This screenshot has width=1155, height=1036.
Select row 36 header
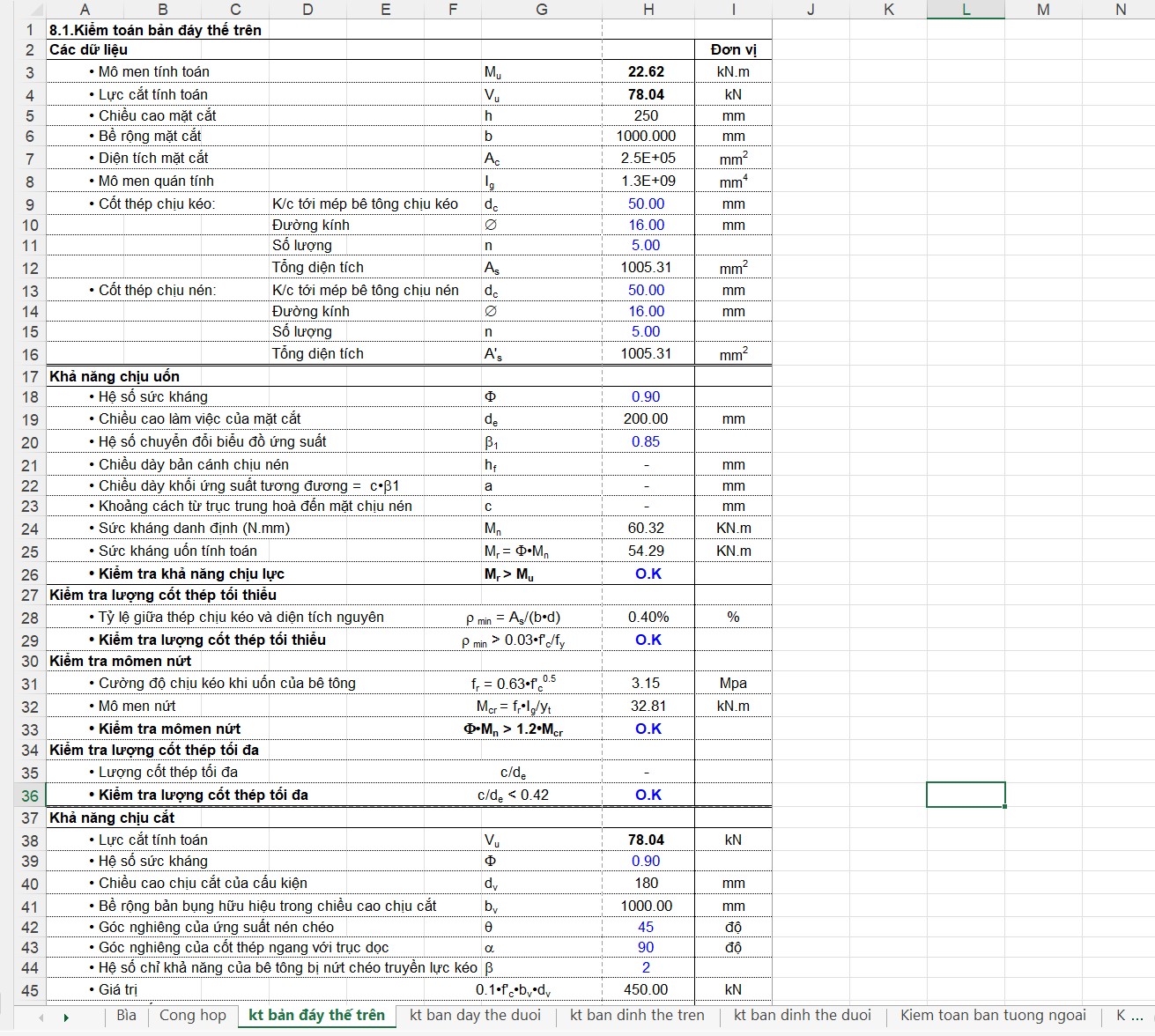coord(30,795)
